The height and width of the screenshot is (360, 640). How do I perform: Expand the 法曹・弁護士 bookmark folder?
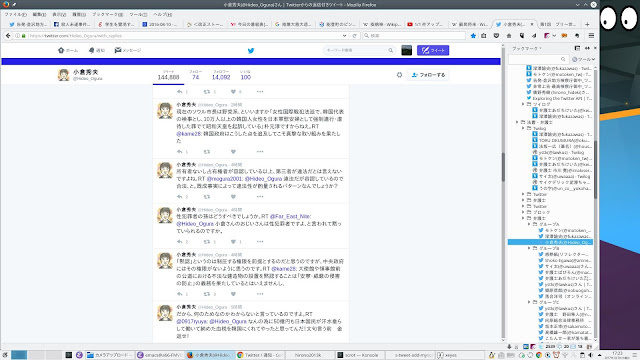pos(517,122)
